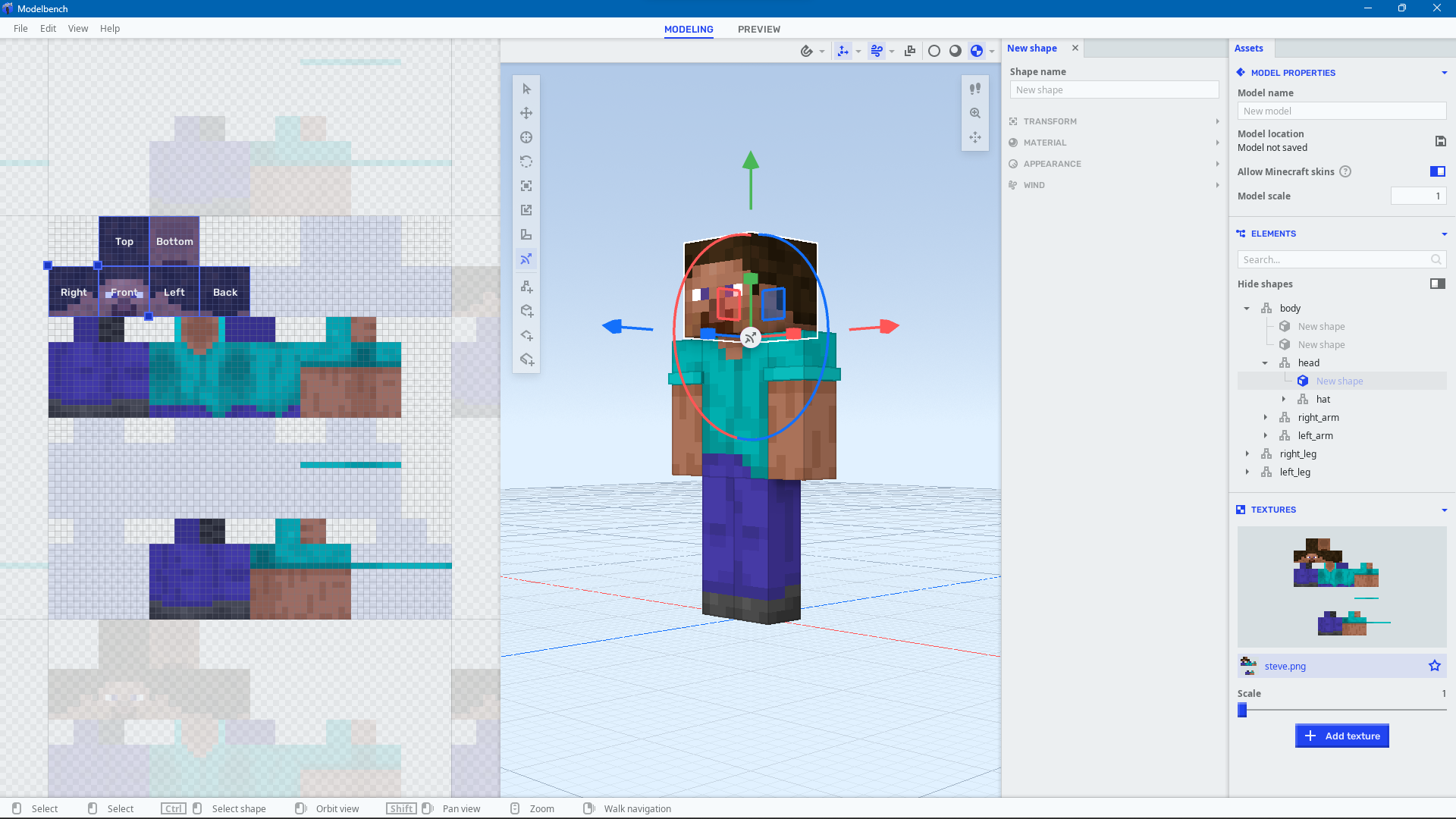Open the Help menu
The height and width of the screenshot is (819, 1456).
tap(110, 28)
